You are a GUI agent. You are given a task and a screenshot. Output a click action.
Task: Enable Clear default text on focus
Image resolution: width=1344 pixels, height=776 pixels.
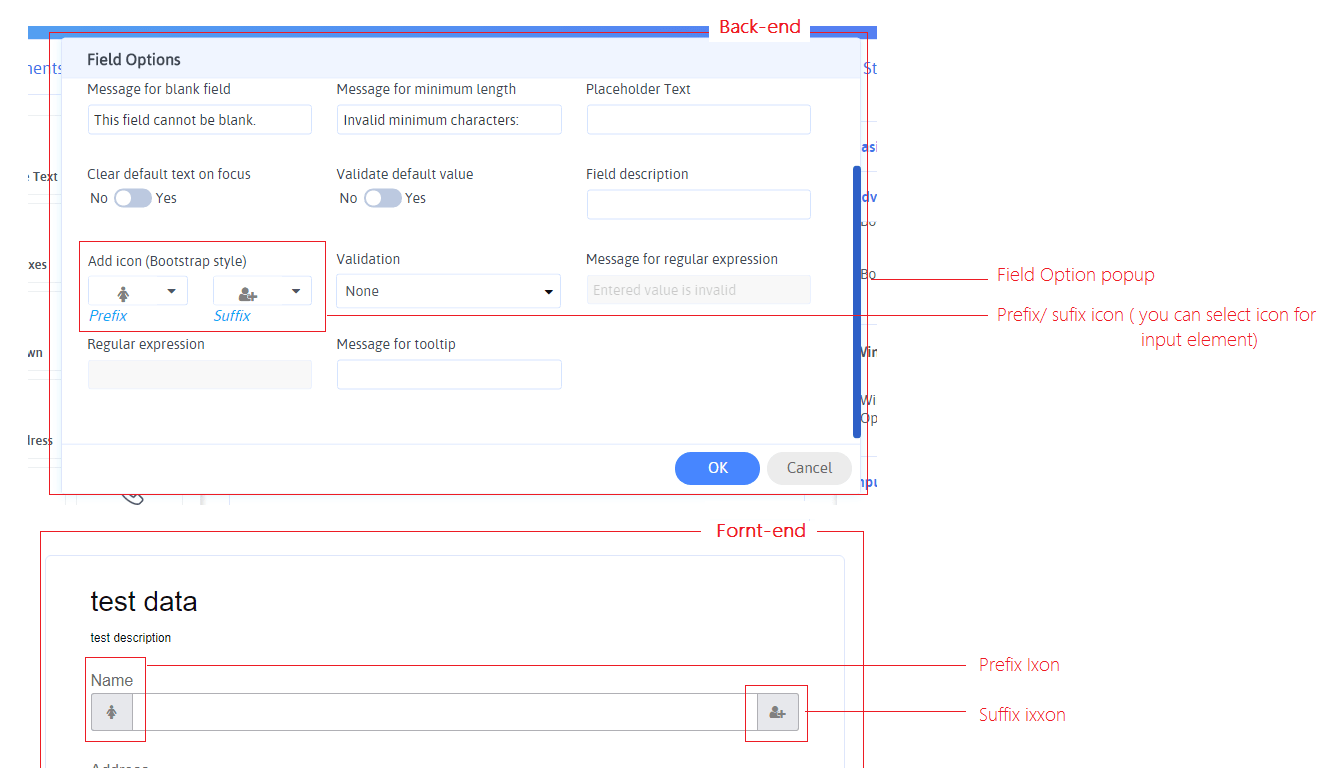140,198
